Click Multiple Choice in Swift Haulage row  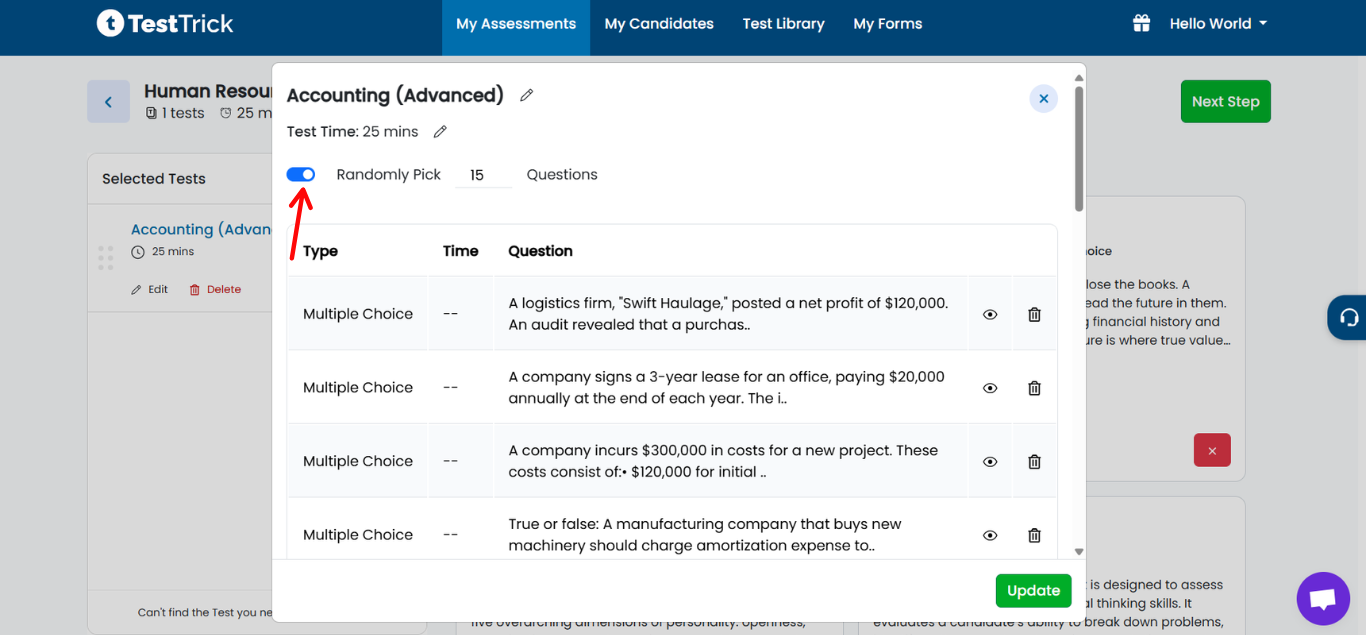click(x=358, y=314)
